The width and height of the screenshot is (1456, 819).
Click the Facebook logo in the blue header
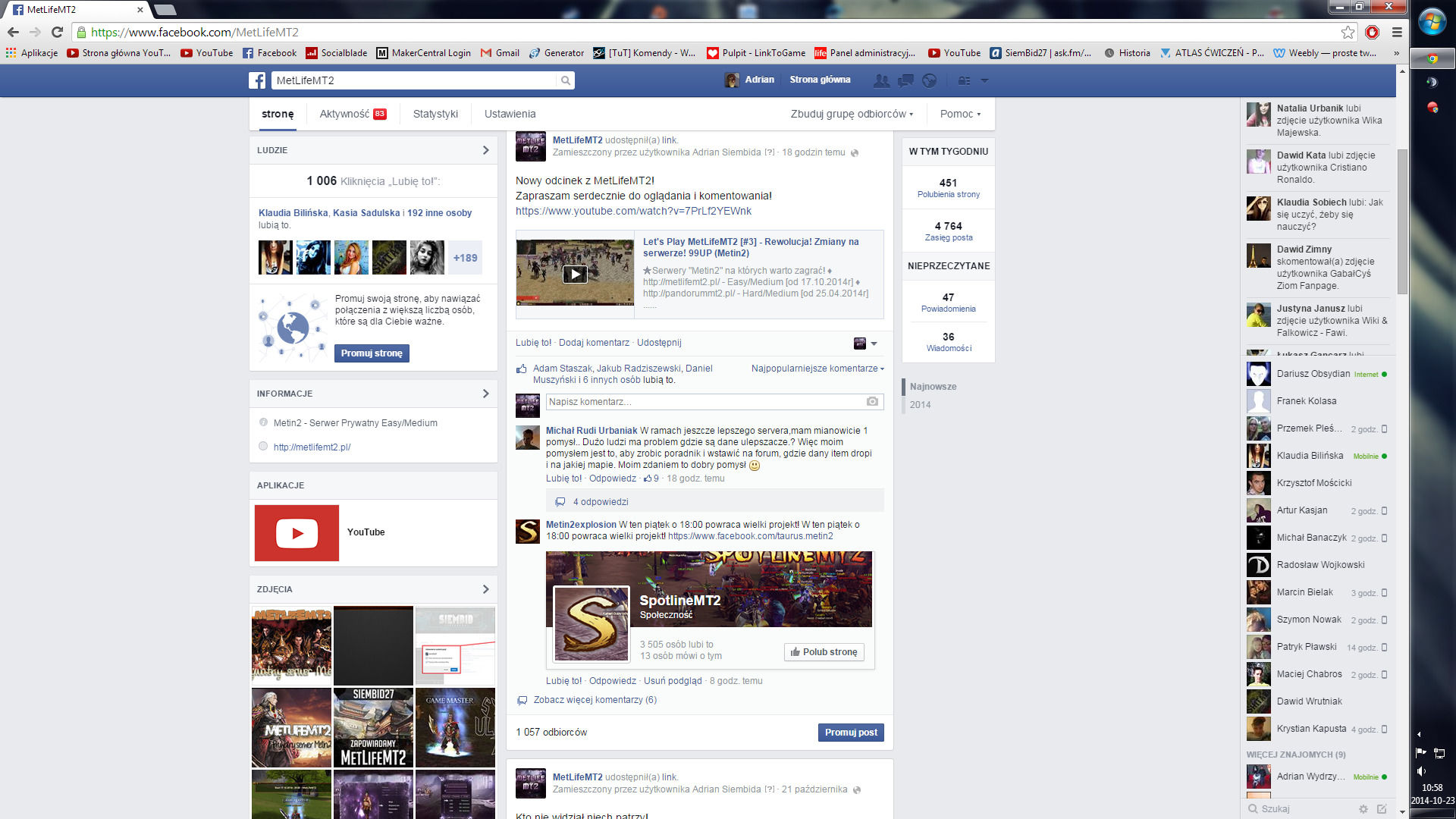[x=258, y=80]
